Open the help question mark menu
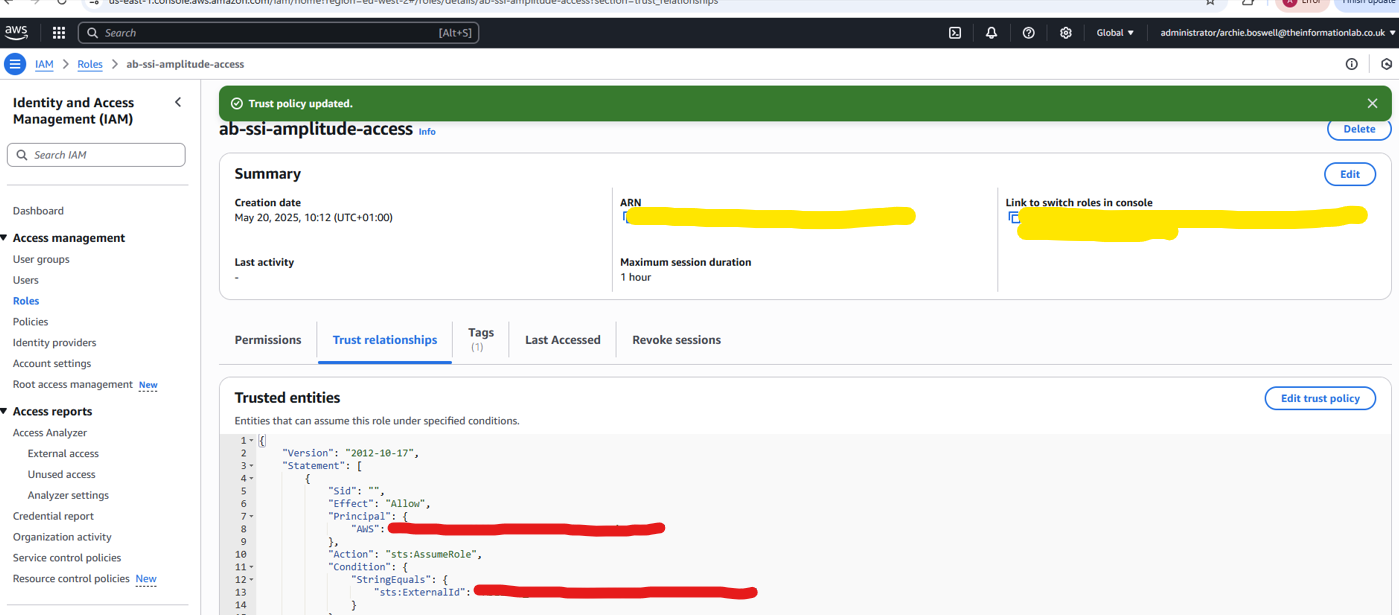The height and width of the screenshot is (615, 1399). [x=1028, y=33]
